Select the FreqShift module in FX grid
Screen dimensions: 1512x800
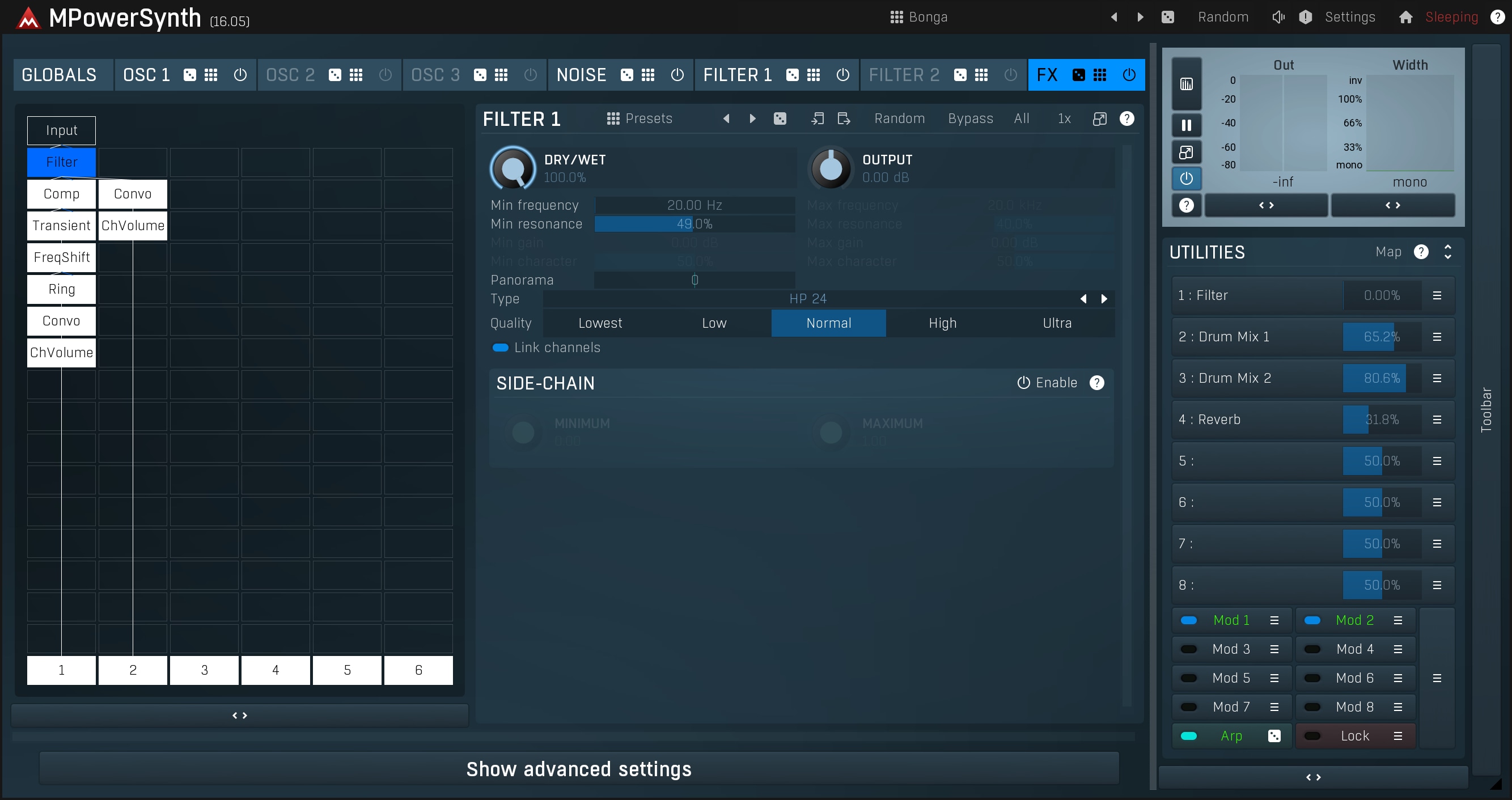61,257
